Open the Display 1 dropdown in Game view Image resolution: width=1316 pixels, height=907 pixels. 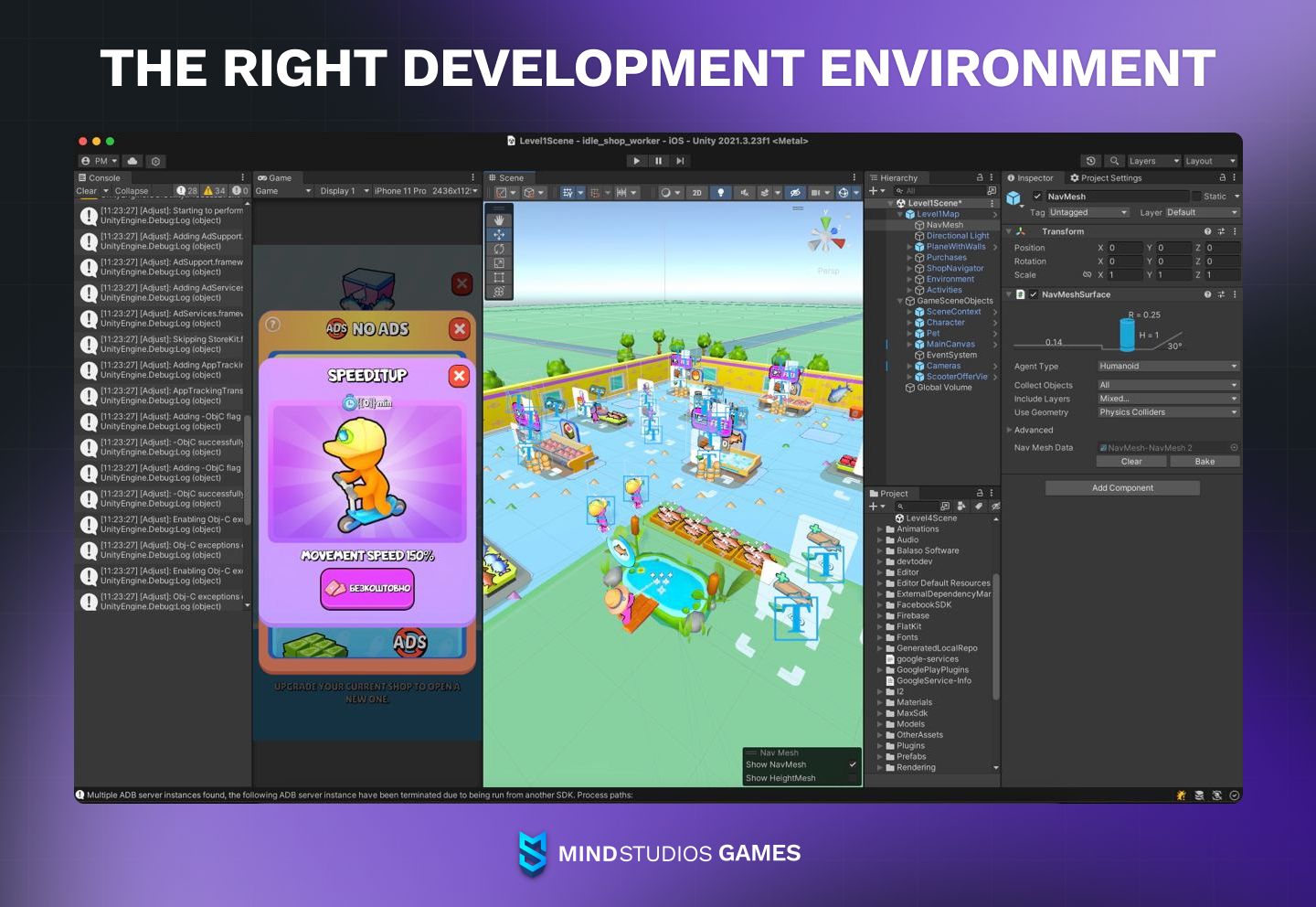tap(344, 191)
